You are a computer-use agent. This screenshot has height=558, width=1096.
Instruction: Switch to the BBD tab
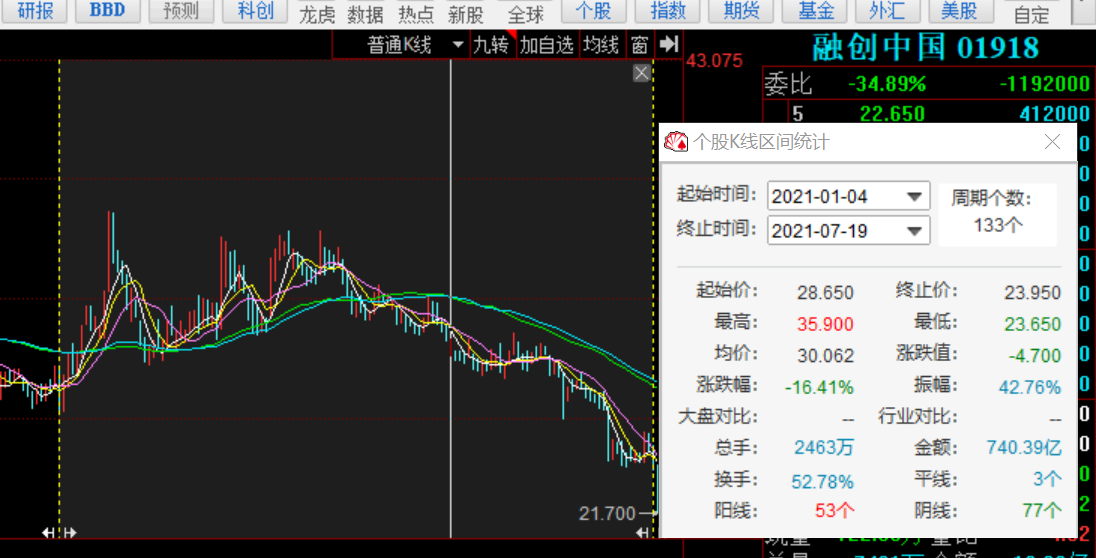[x=107, y=11]
